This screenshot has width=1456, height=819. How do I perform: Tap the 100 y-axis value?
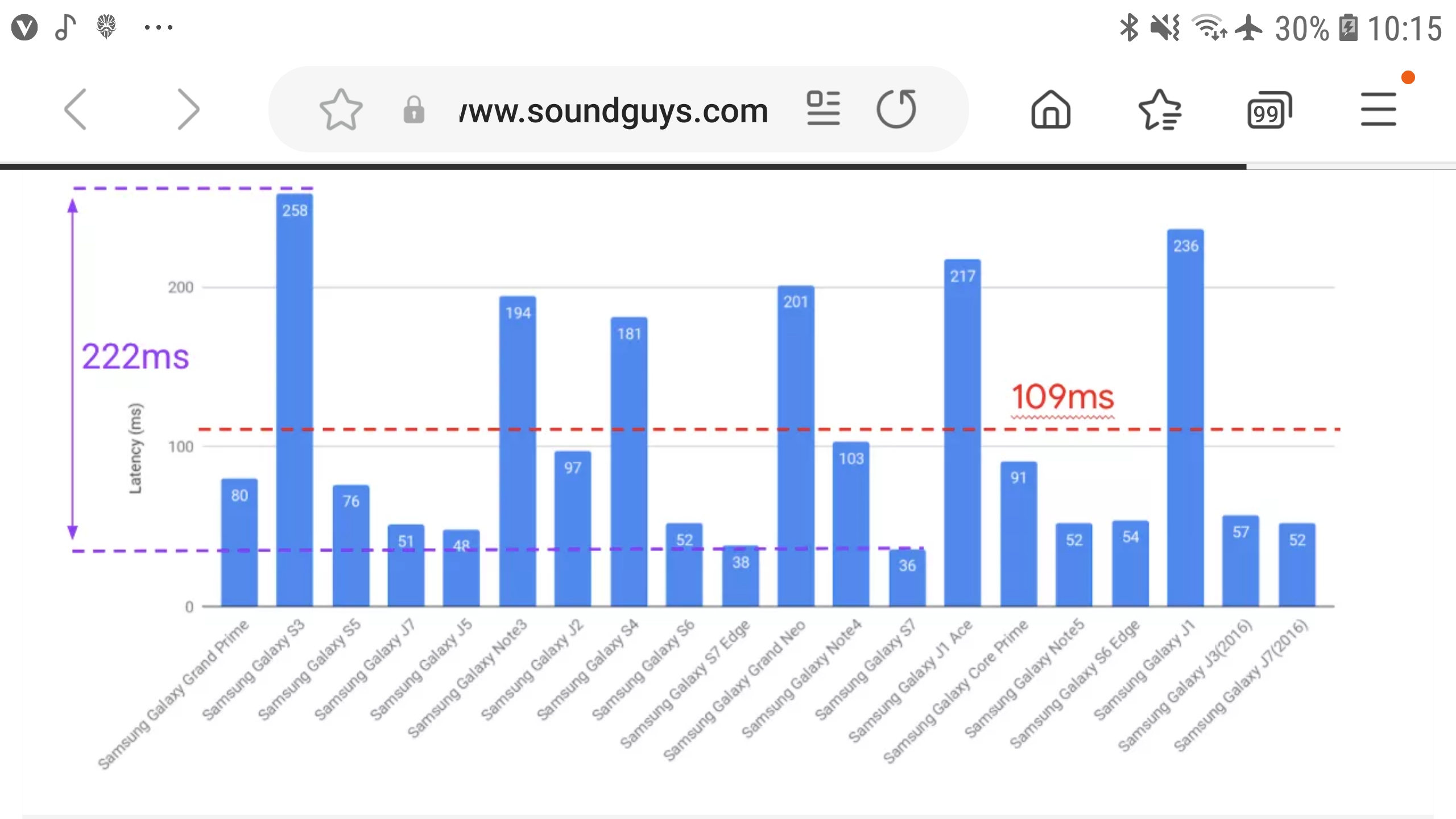181,446
